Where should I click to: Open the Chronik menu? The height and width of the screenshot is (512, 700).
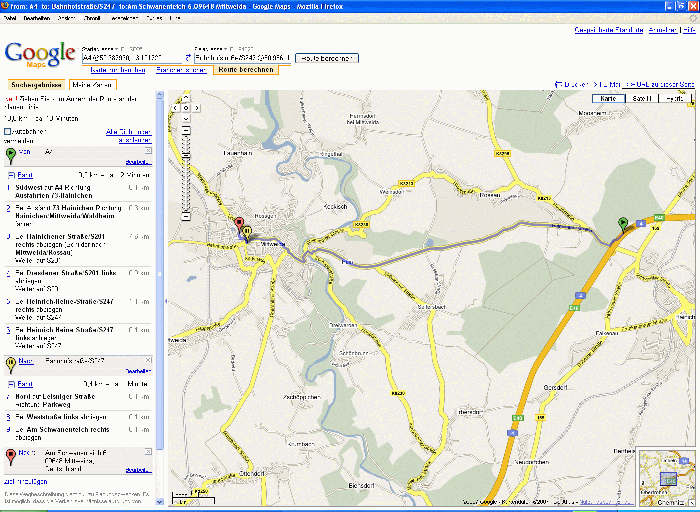point(92,18)
